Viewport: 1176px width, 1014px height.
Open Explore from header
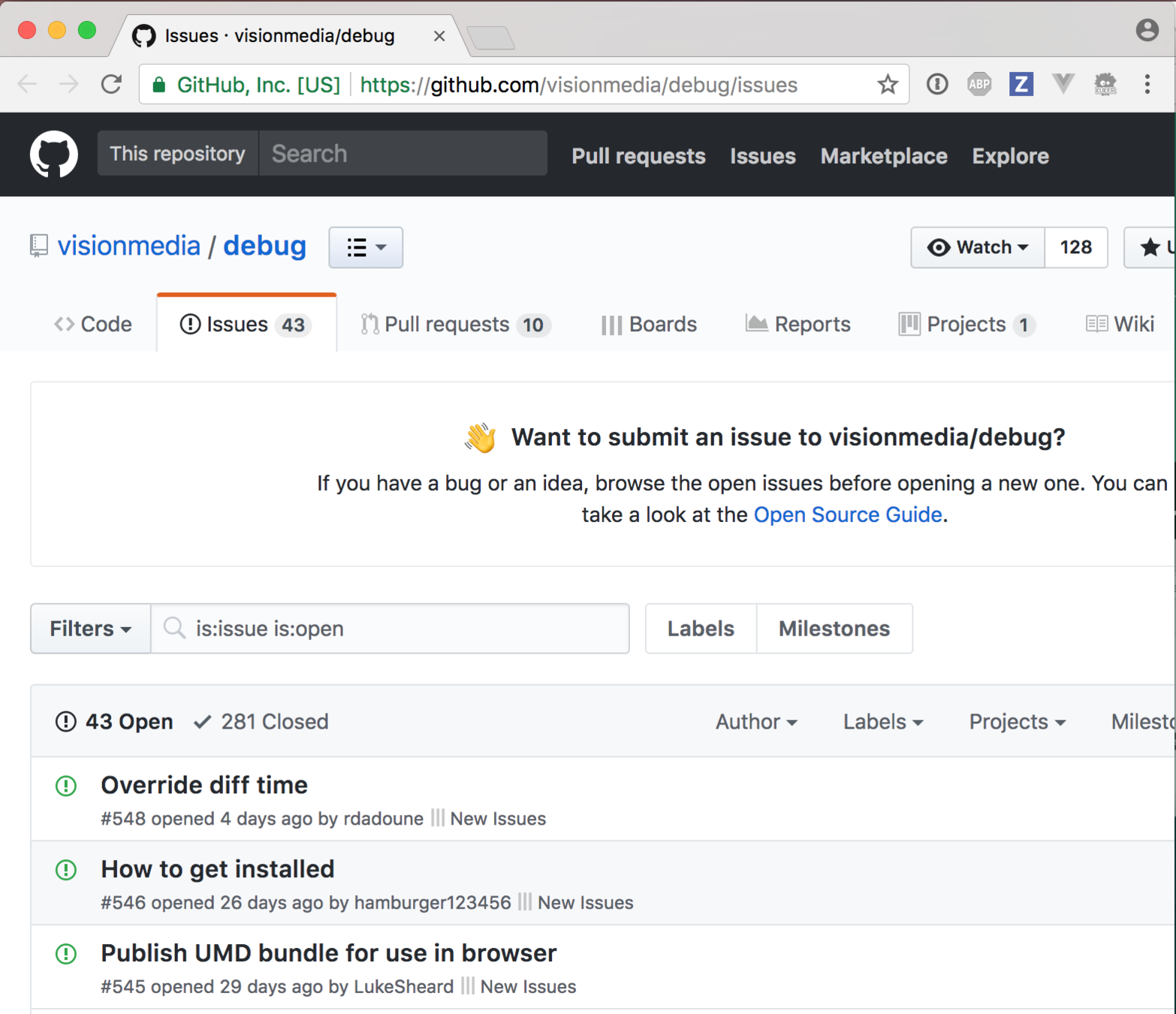click(1010, 155)
